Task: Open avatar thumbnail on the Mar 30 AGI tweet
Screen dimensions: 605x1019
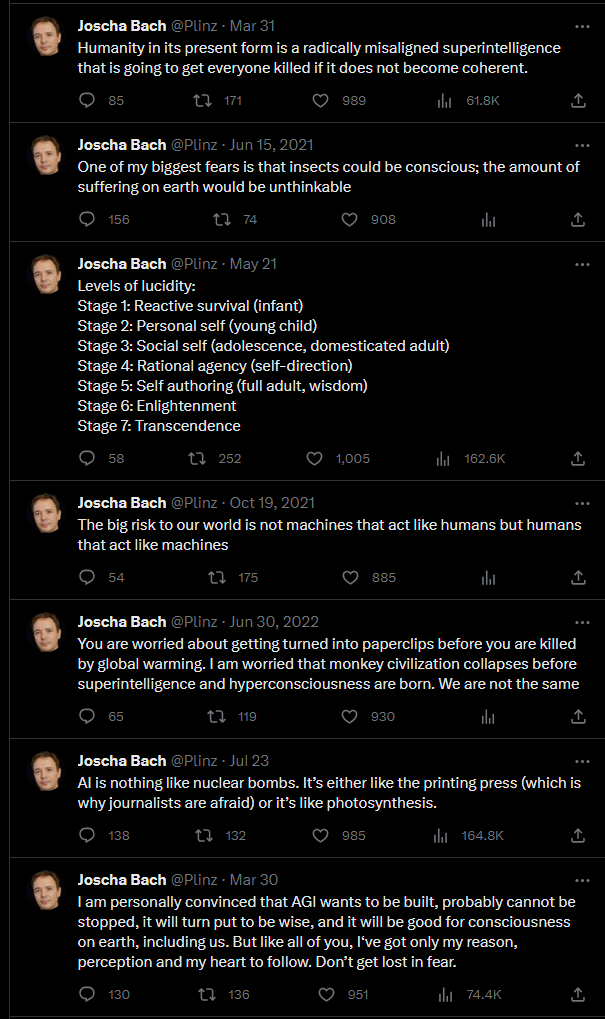Action: pyautogui.click(x=47, y=890)
